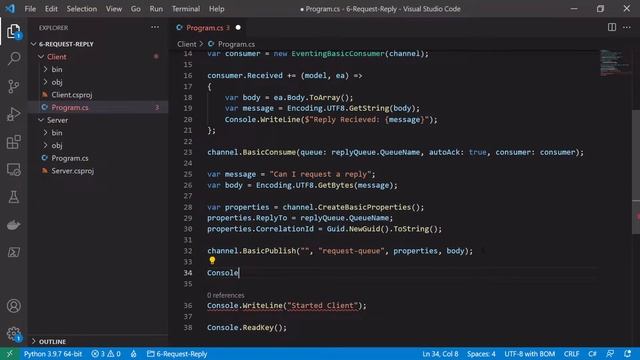Expand the Server bin folder
Screen dimensions: 640x360
click(98, 133)
